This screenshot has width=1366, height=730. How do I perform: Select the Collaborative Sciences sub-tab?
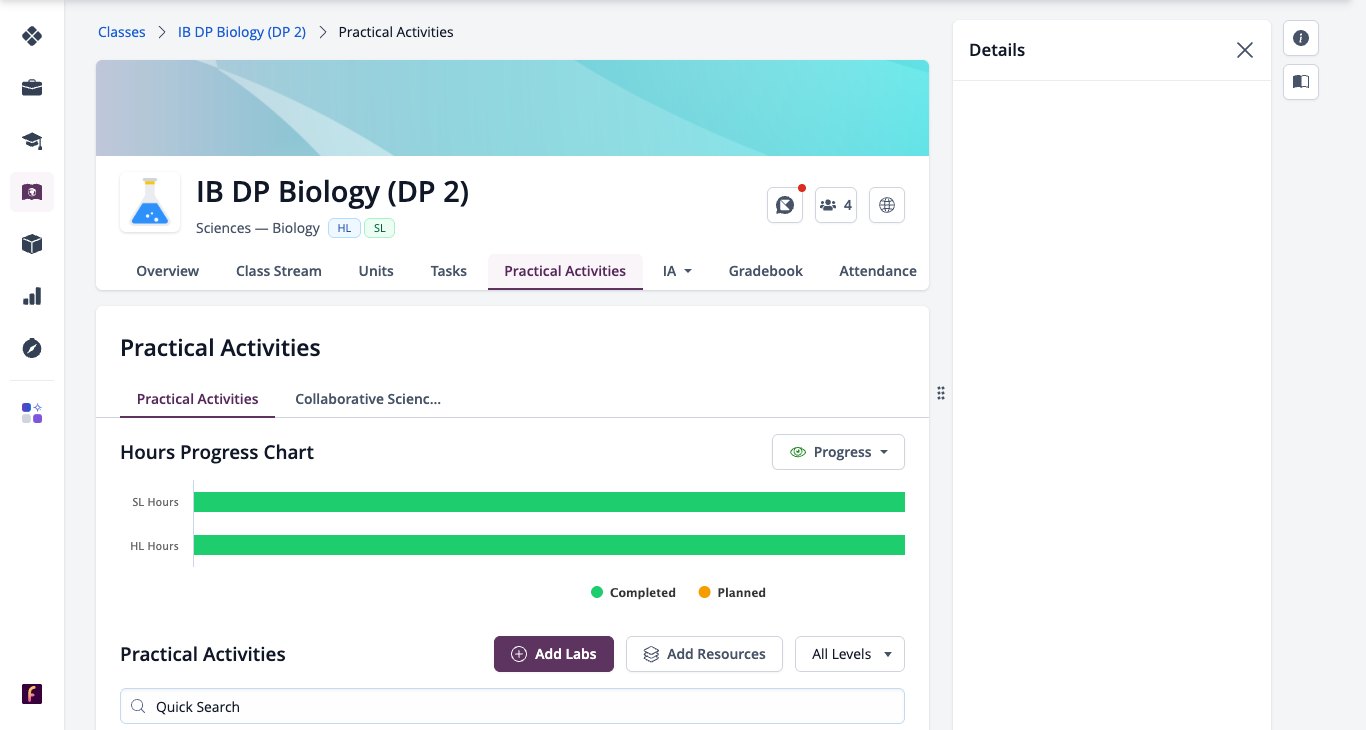pos(368,399)
